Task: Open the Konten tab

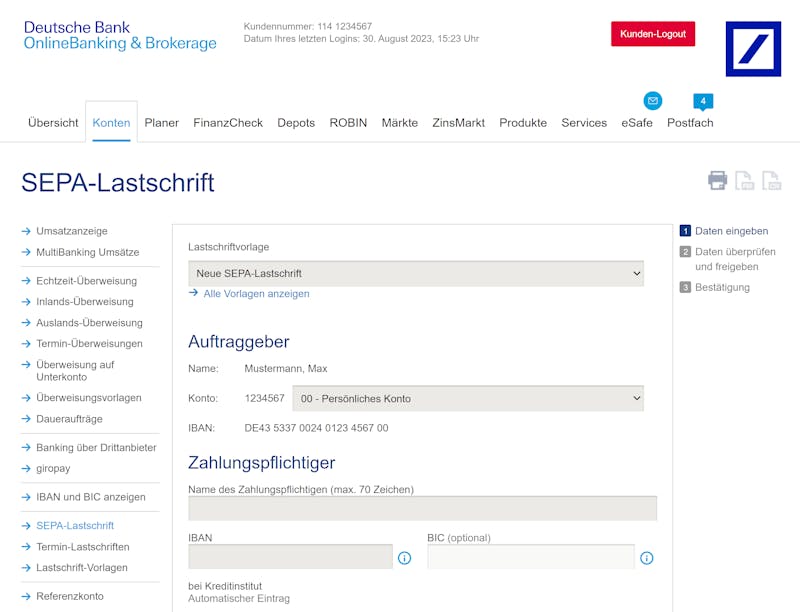Action: pyautogui.click(x=111, y=123)
